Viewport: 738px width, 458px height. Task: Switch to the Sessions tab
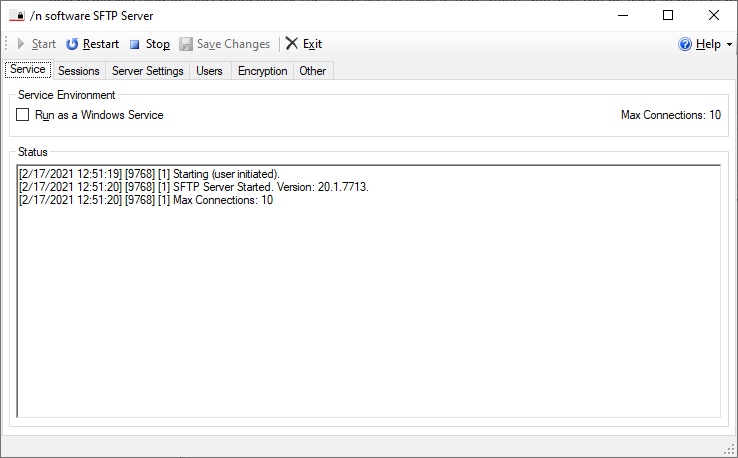point(78,71)
